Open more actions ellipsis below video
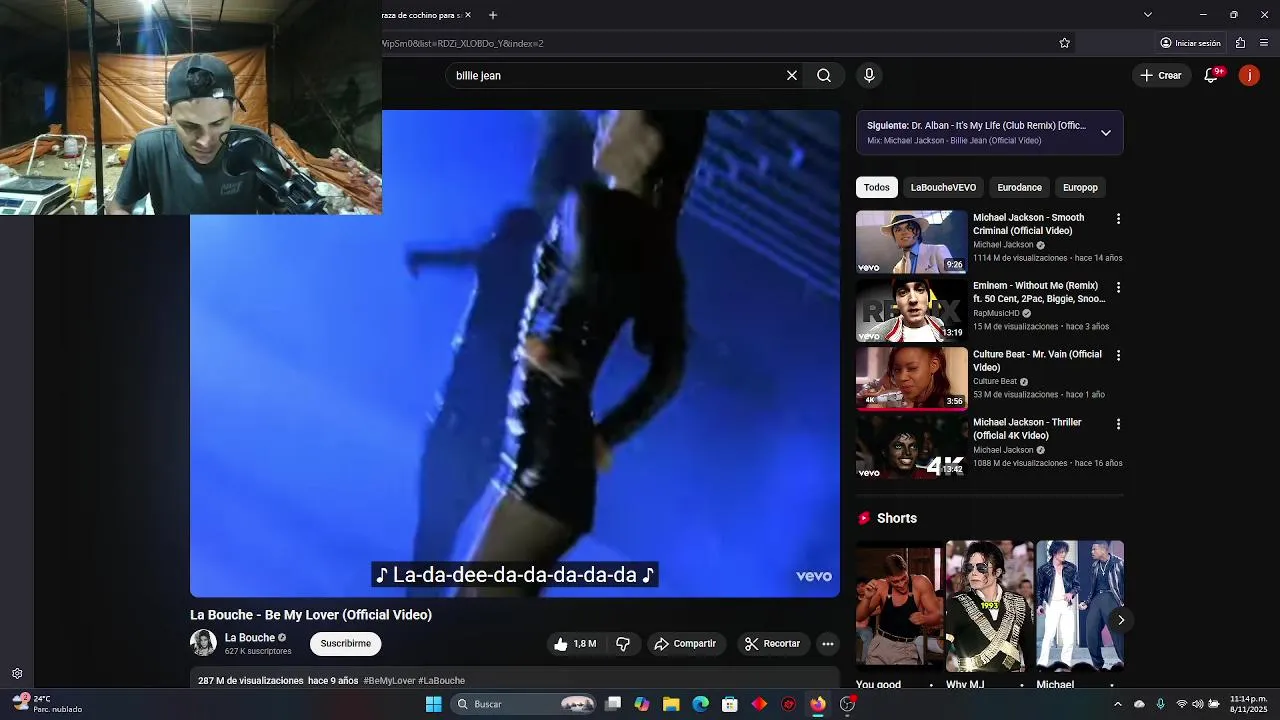1280x720 pixels. click(828, 644)
